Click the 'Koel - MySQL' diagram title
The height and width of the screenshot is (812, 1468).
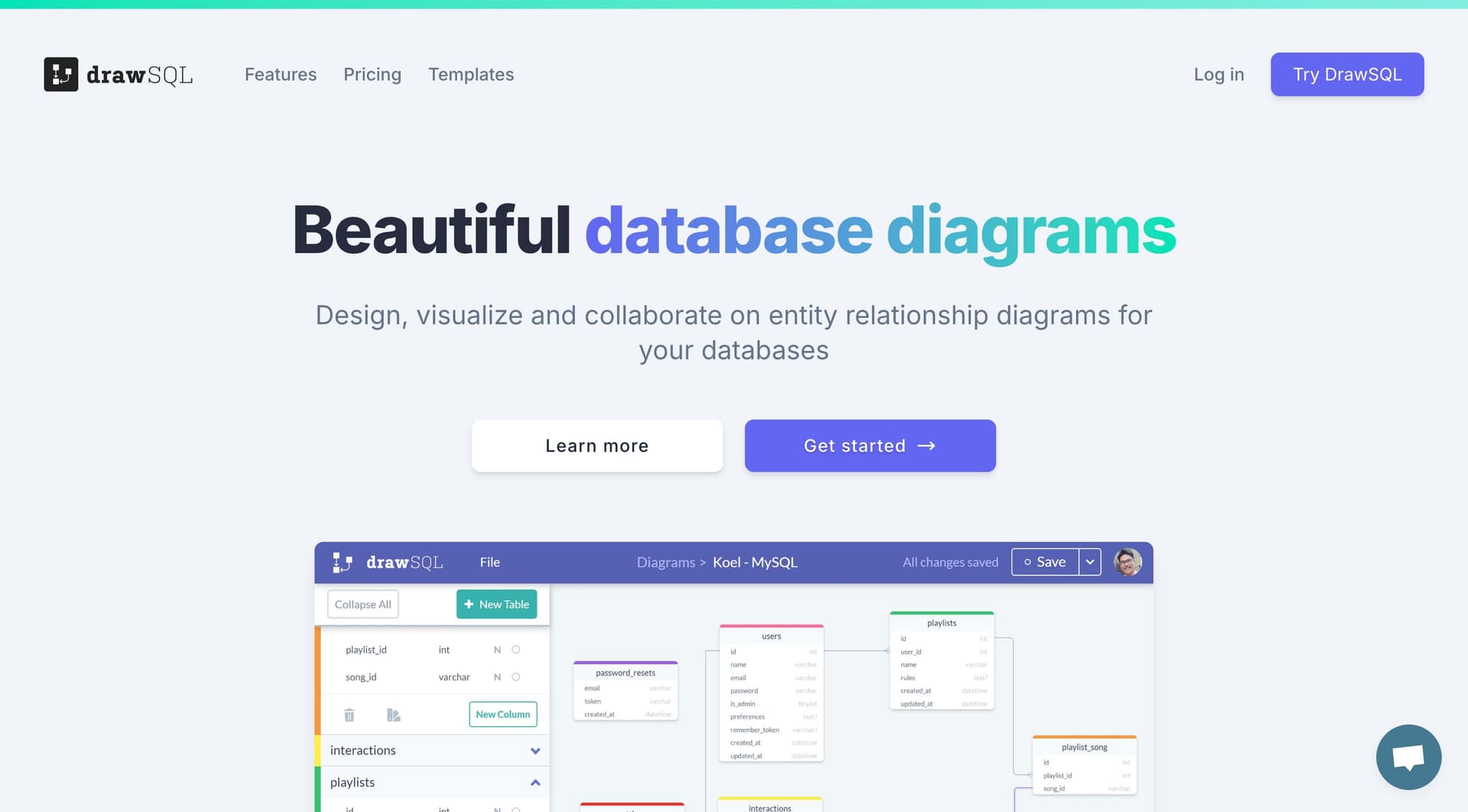[755, 562]
